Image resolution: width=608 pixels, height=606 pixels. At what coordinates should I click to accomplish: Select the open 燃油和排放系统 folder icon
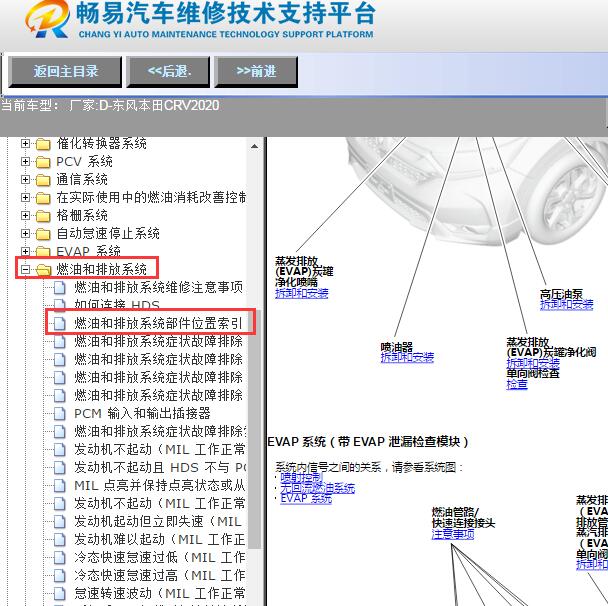pyautogui.click(x=43, y=270)
